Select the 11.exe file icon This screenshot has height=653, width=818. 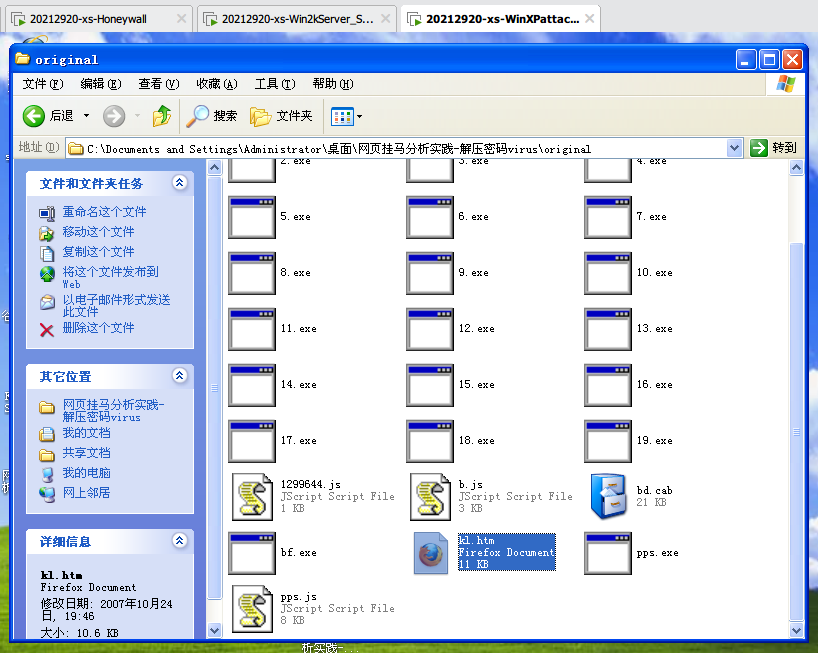click(x=252, y=329)
